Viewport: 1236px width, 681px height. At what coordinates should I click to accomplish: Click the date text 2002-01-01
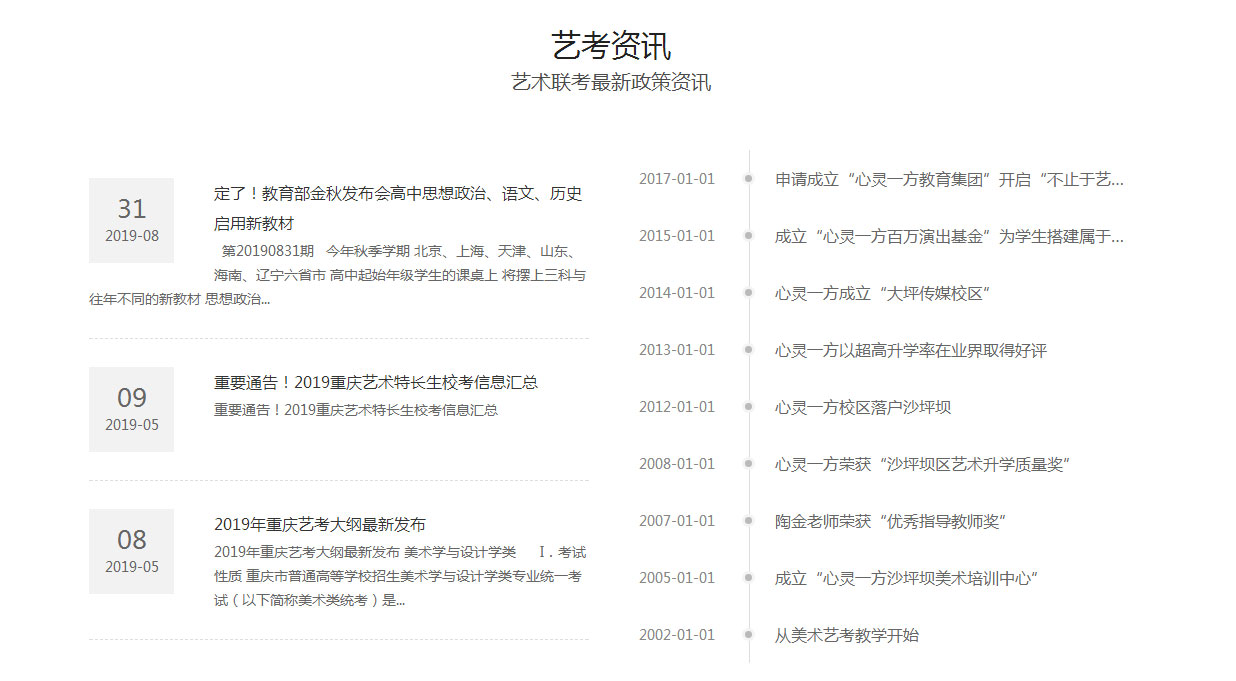(x=677, y=636)
